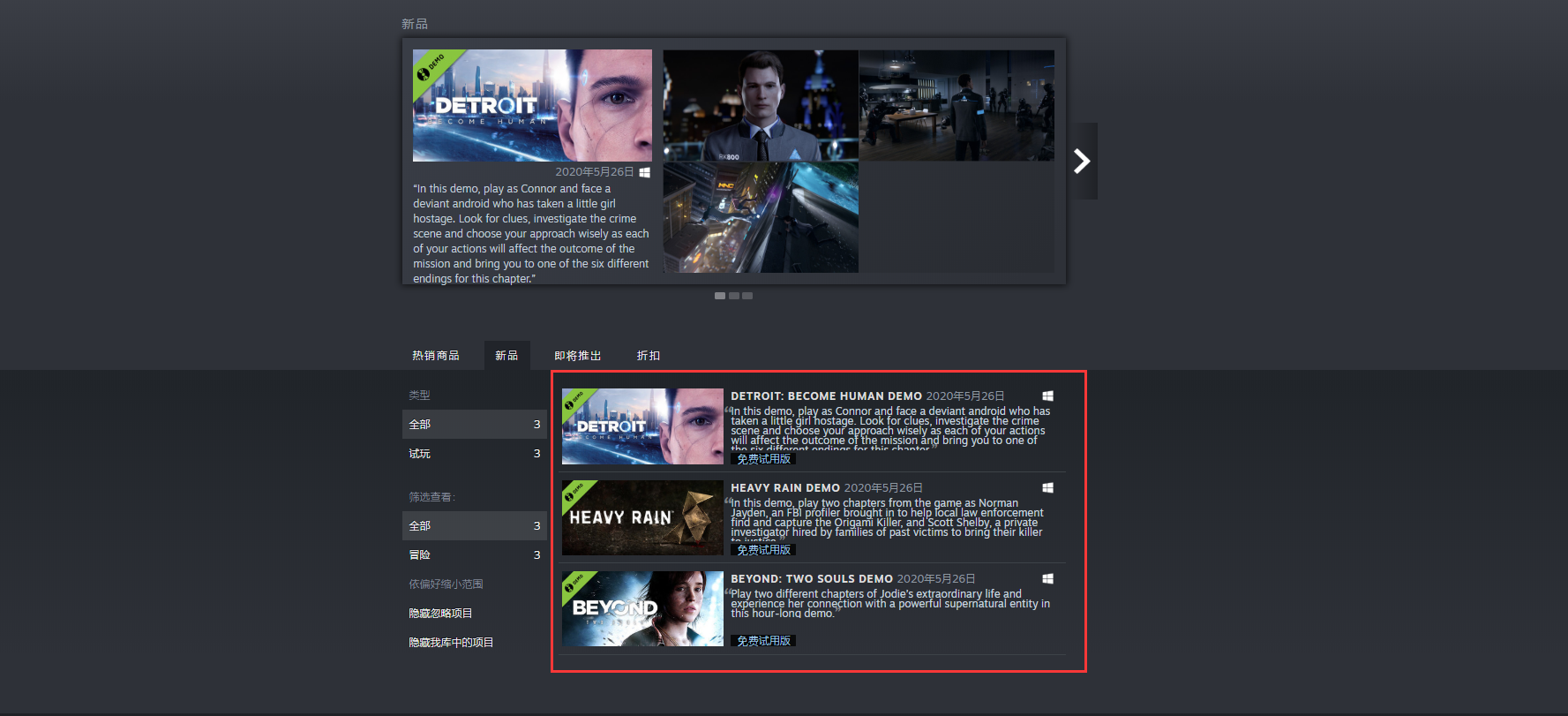Image resolution: width=1568 pixels, height=716 pixels.
Task: View rooftop city screenshot in carousel
Action: point(761,217)
